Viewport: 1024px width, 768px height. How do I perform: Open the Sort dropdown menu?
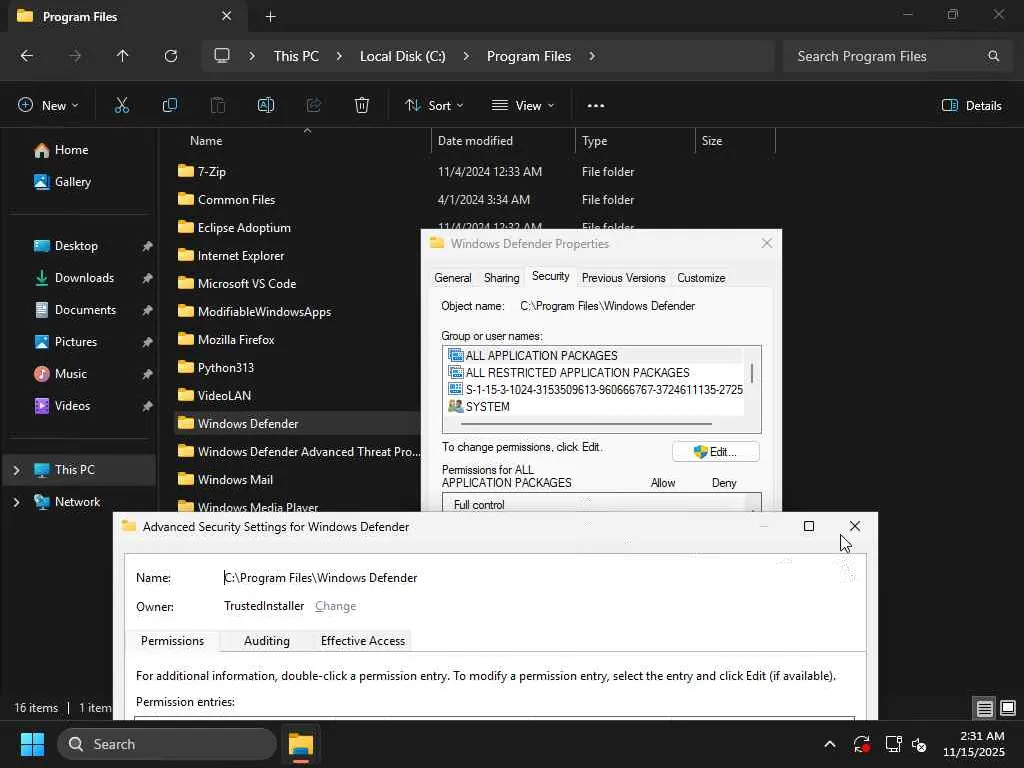tap(434, 105)
